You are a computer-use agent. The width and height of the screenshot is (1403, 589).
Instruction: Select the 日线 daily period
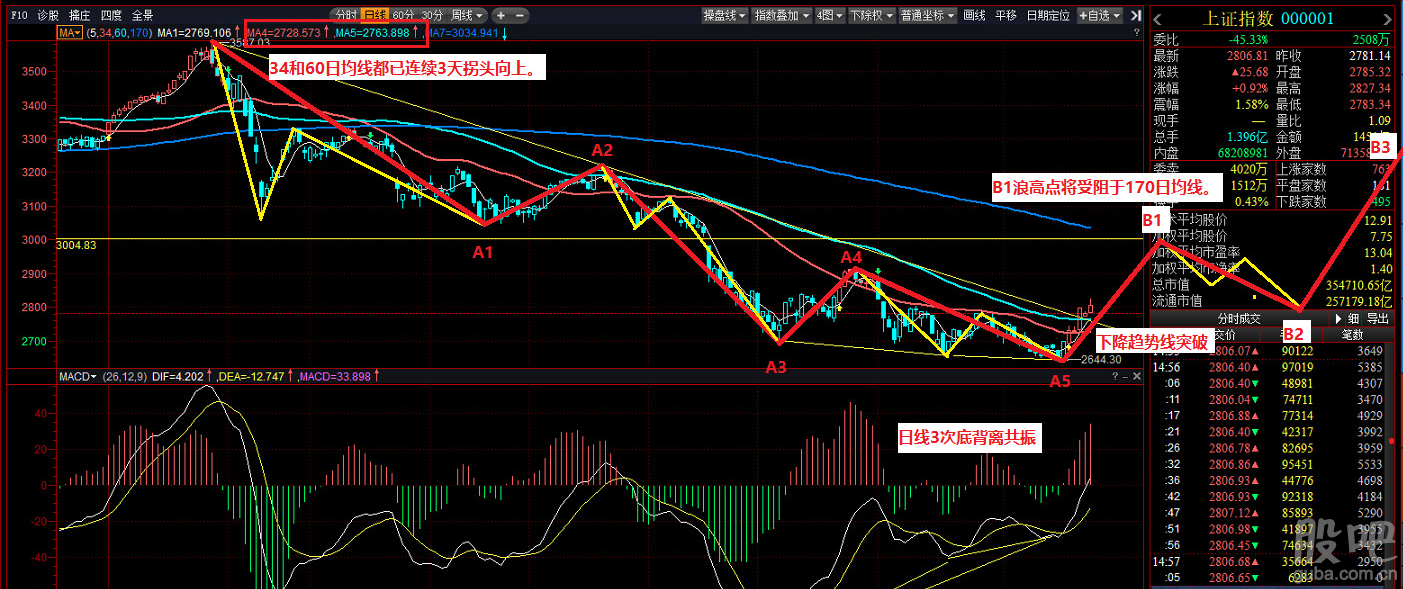pos(374,15)
